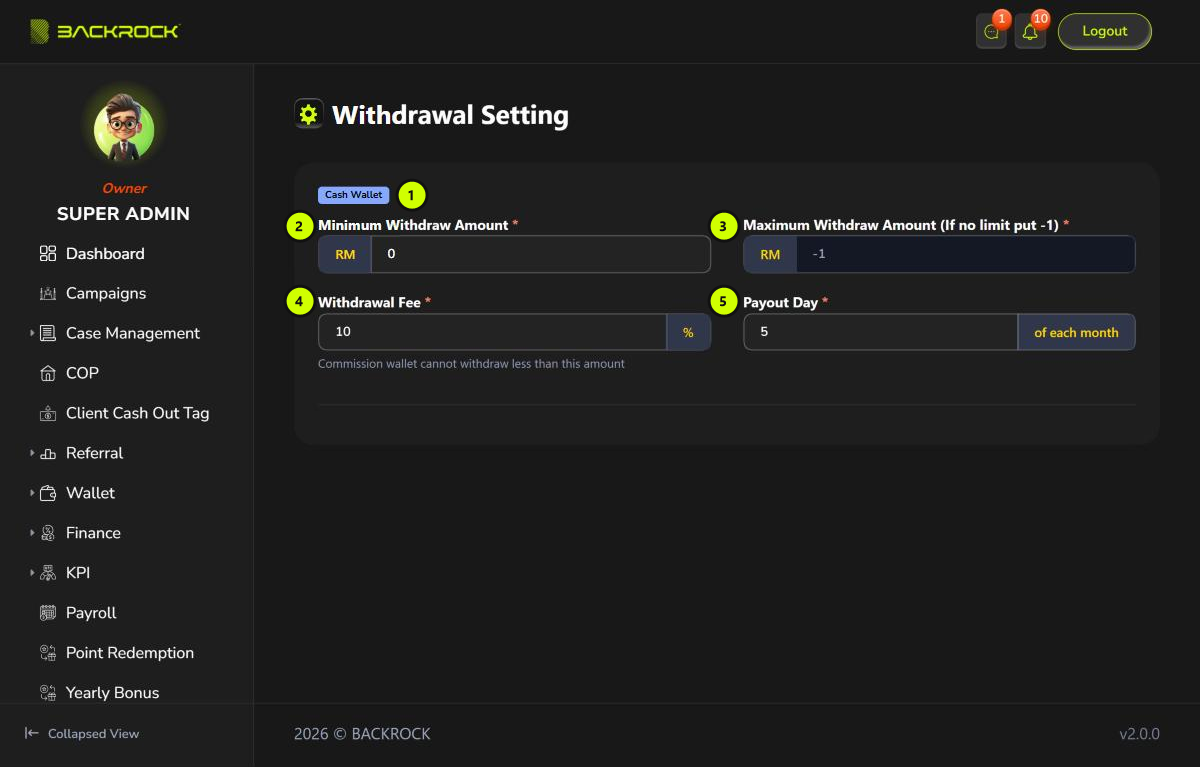The height and width of the screenshot is (767, 1200).
Task: Click the Logout button
Action: [x=1105, y=31]
